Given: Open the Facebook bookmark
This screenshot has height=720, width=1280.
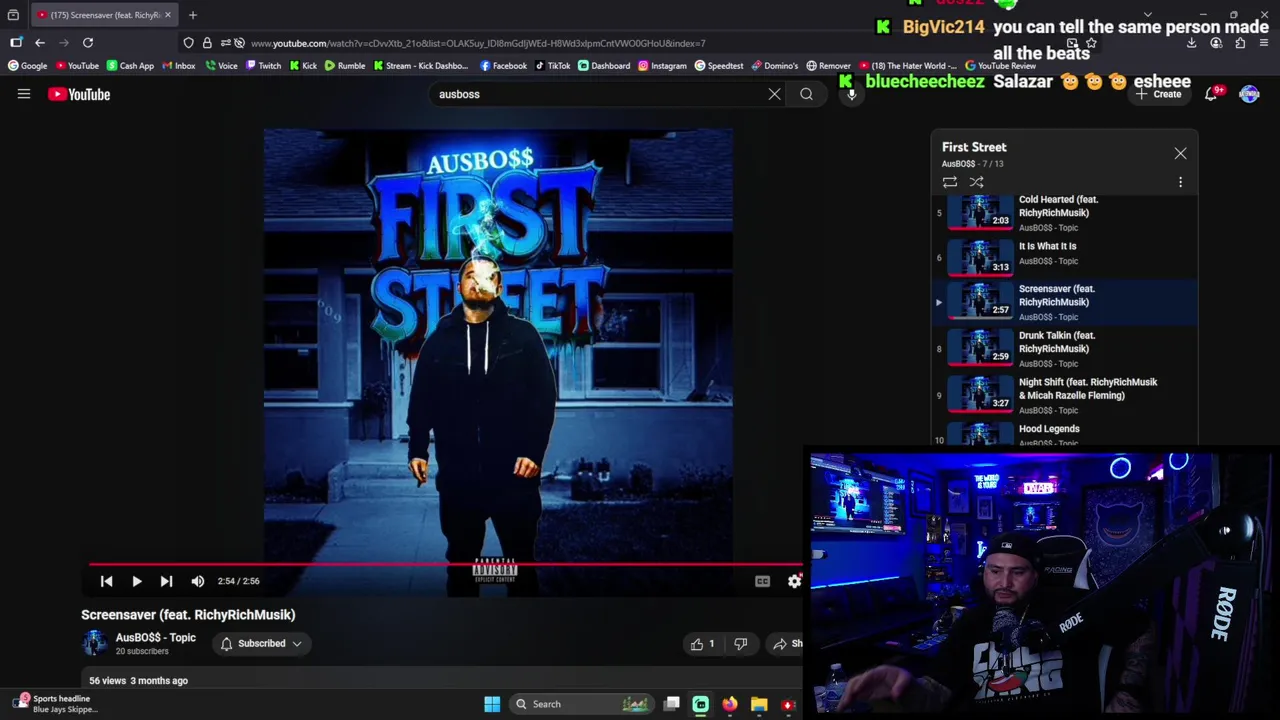Looking at the screenshot, I should 503,66.
